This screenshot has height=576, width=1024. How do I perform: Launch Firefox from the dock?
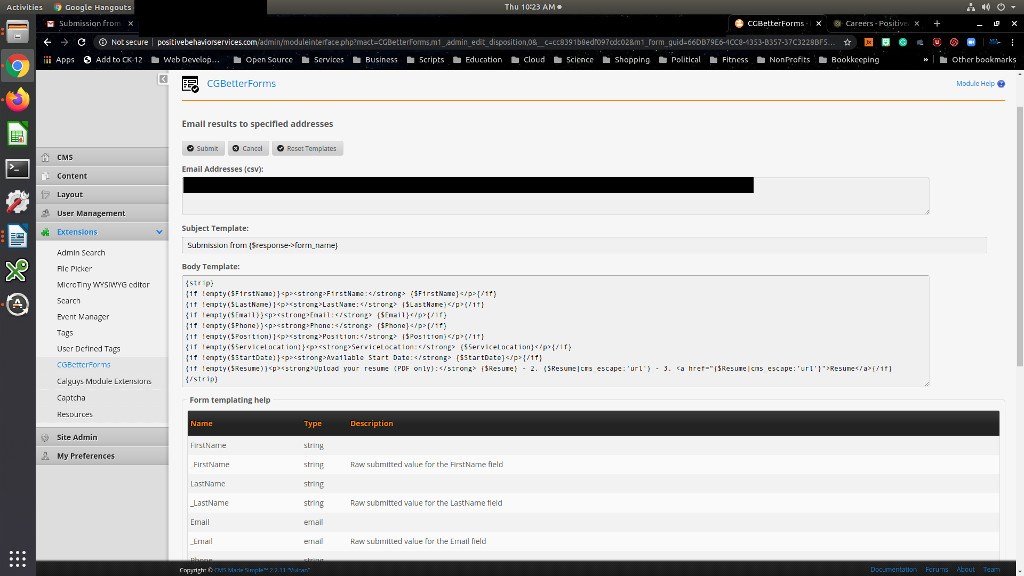(x=17, y=99)
